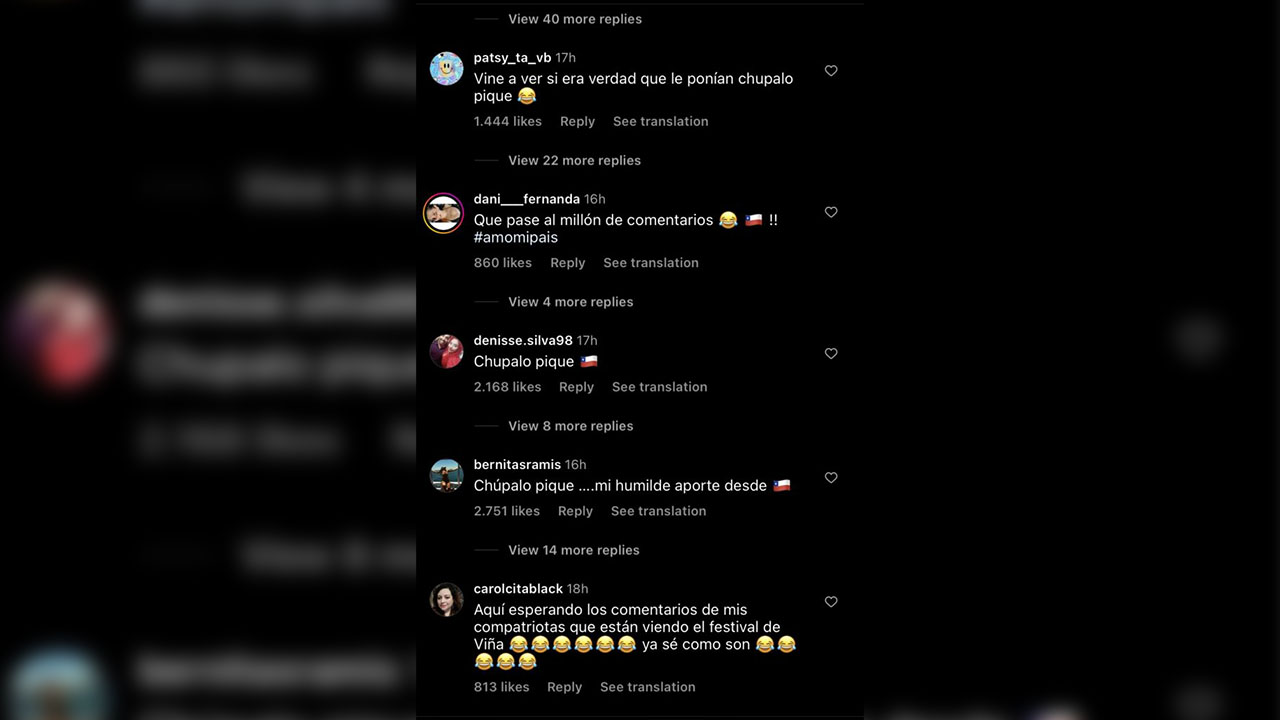This screenshot has width=1280, height=720.
Task: Expand View 22 more replies
Action: click(574, 160)
